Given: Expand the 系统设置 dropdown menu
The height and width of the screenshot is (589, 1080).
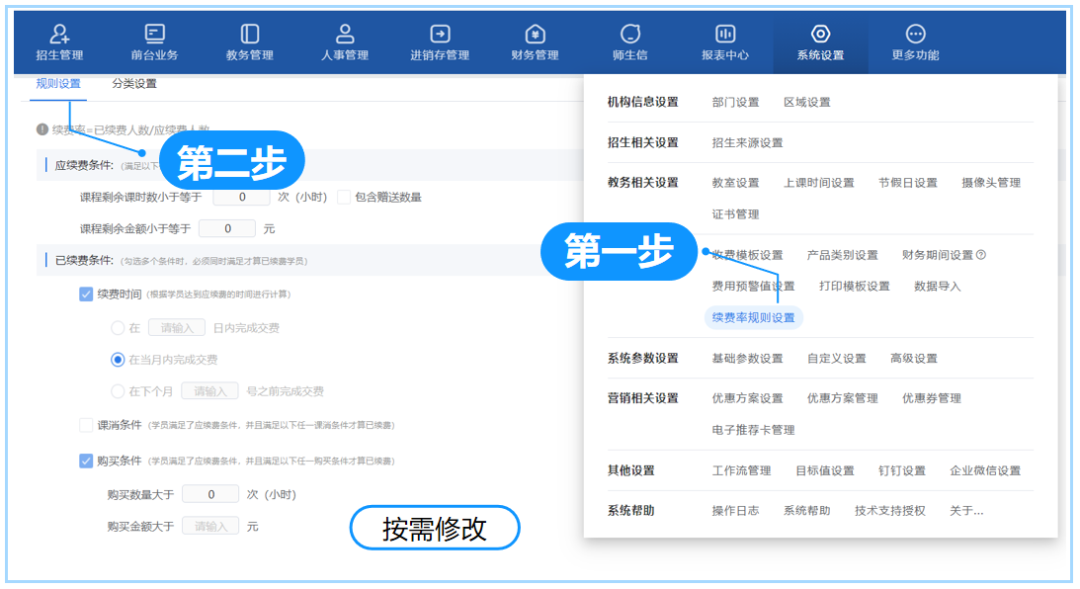Looking at the screenshot, I should (x=820, y=35).
